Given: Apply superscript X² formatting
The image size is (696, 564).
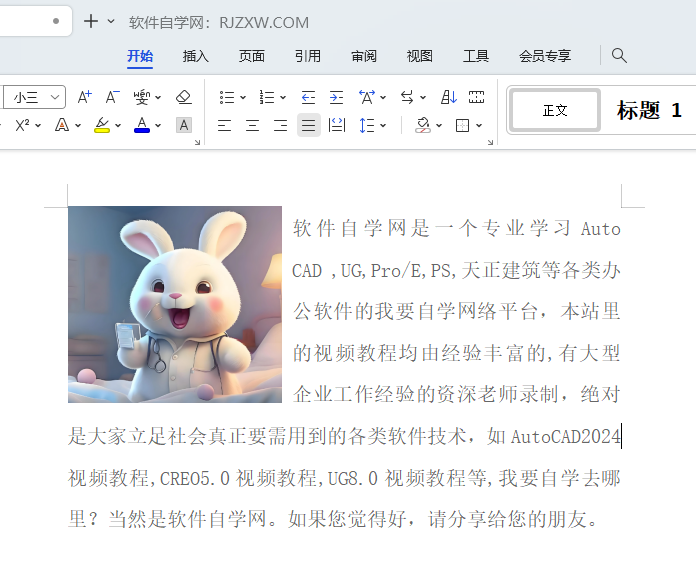Looking at the screenshot, I should tap(22, 125).
